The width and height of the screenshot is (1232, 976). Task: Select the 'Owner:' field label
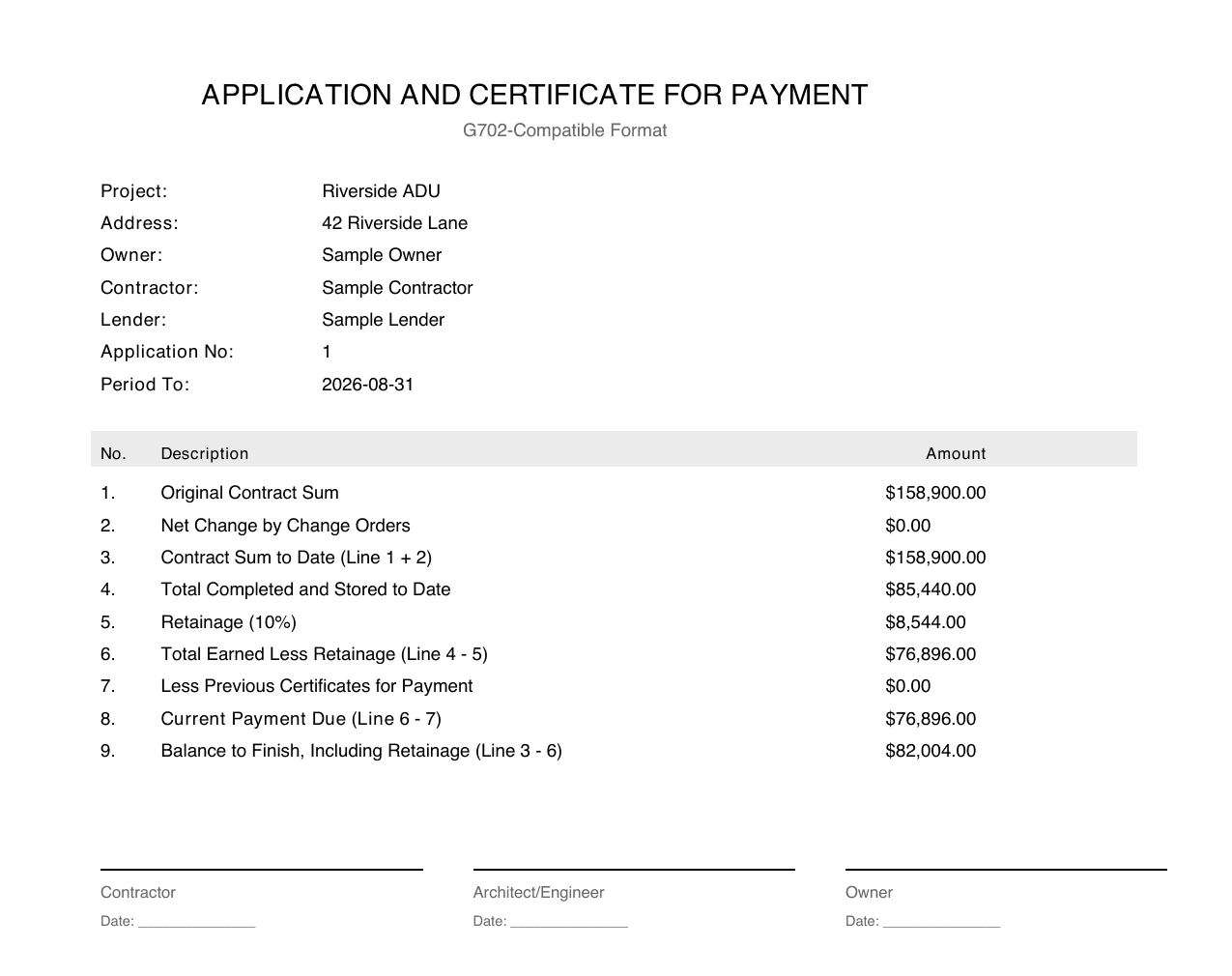[131, 255]
